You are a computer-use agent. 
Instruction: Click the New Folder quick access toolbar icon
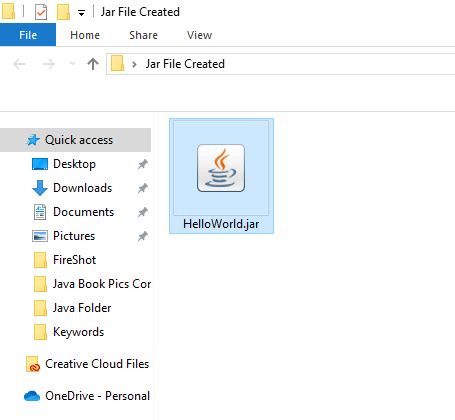tap(63, 12)
